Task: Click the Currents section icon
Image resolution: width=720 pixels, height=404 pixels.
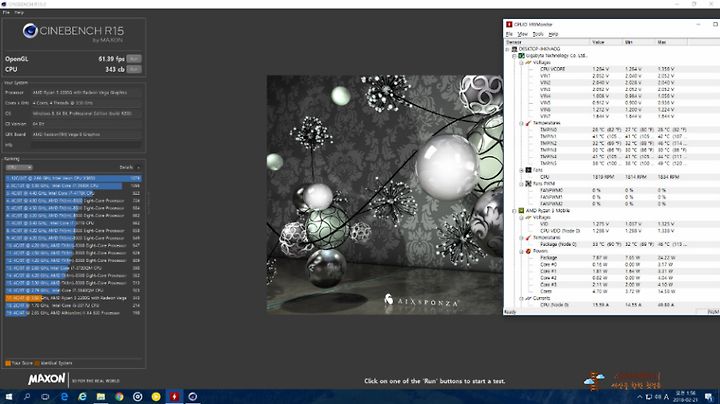Action: point(528,298)
